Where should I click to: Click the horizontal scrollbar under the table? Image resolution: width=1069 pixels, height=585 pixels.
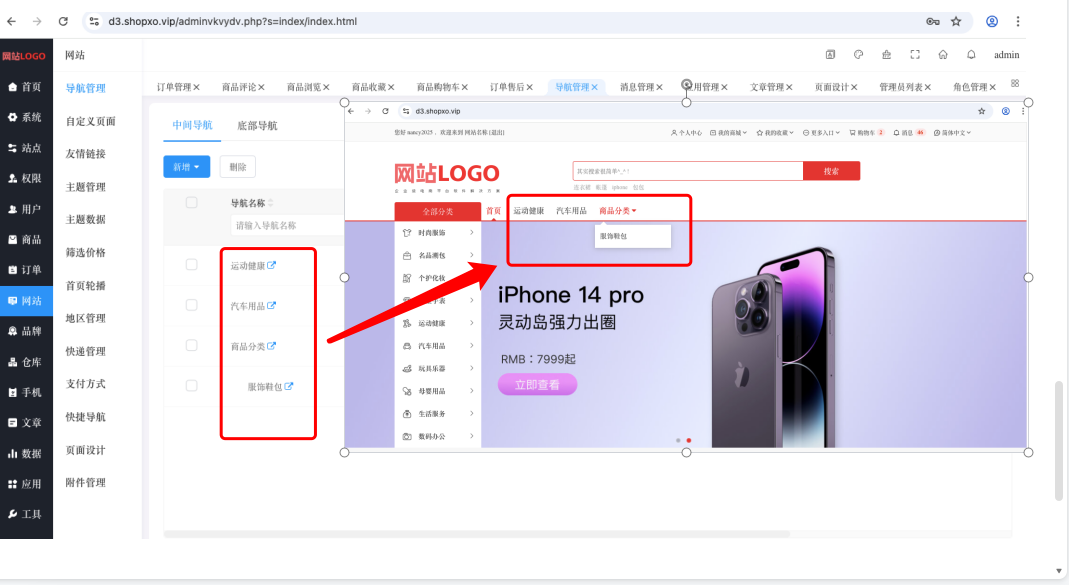click(x=477, y=534)
